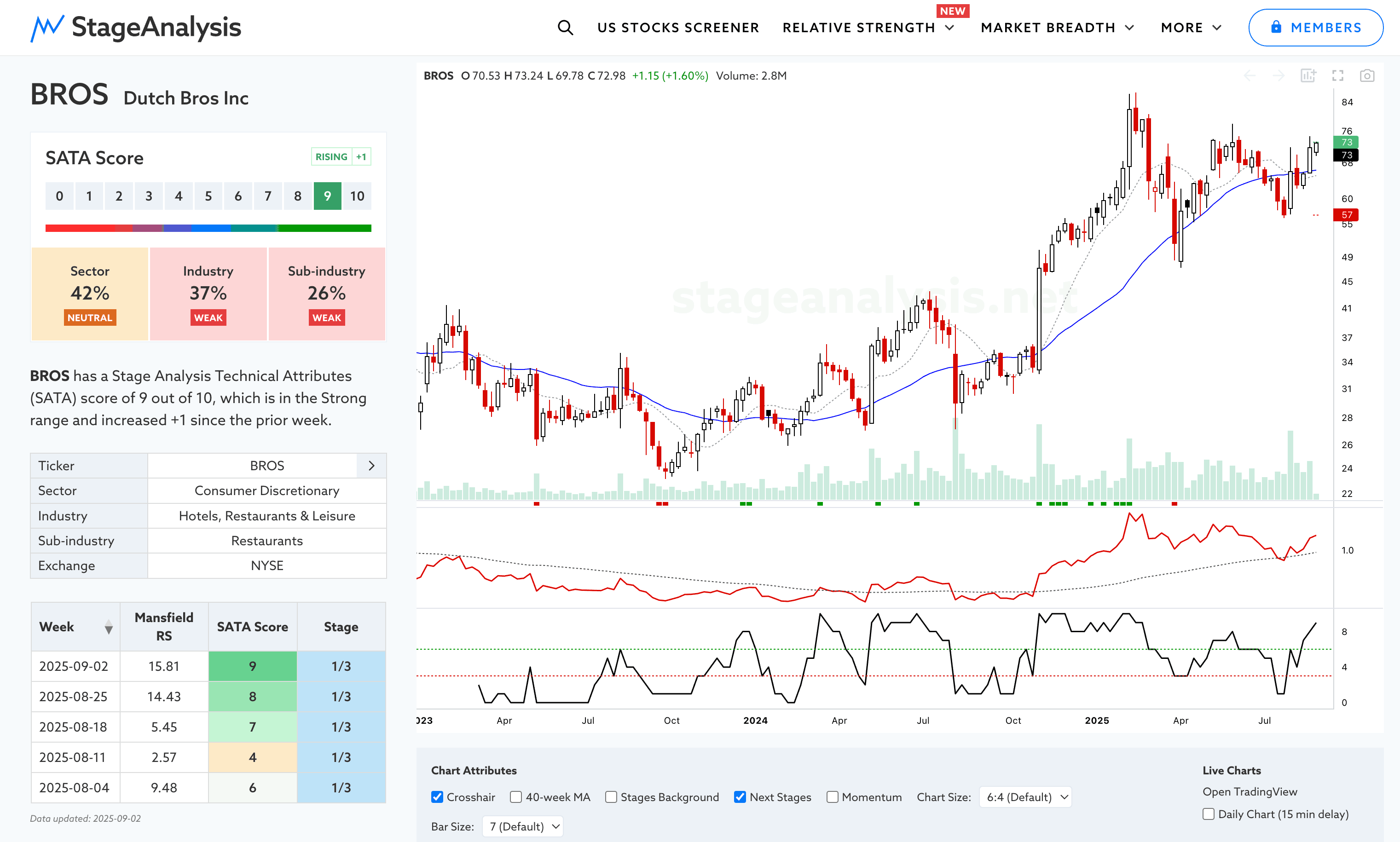Image resolution: width=1400 pixels, height=842 pixels.
Task: Click the 2025-09-02 week cell
Action: [x=75, y=666]
